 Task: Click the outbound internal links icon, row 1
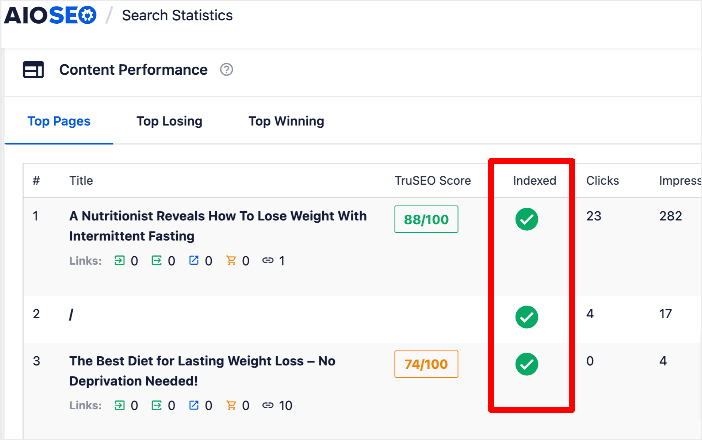[x=157, y=261]
